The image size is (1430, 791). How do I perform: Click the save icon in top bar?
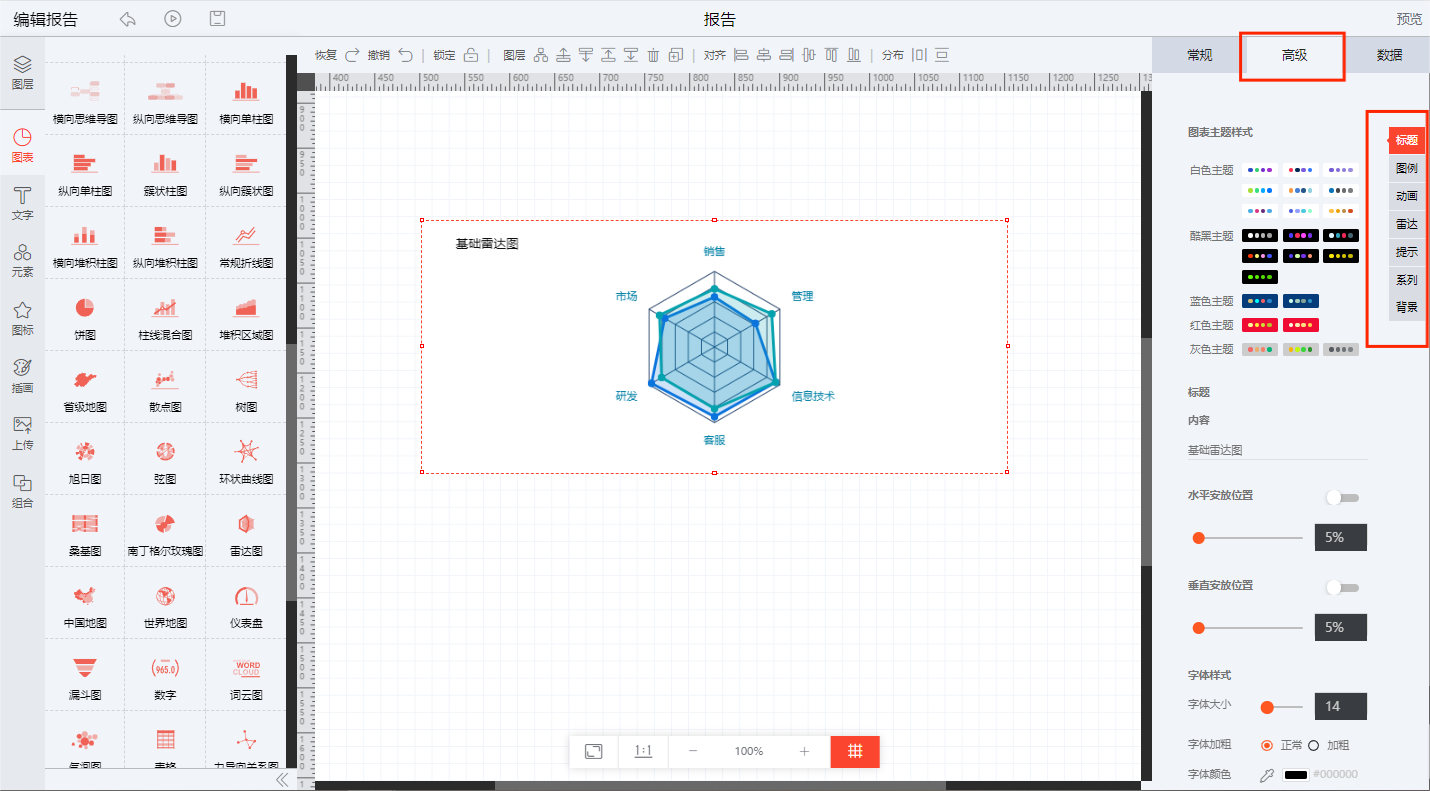pyautogui.click(x=217, y=19)
